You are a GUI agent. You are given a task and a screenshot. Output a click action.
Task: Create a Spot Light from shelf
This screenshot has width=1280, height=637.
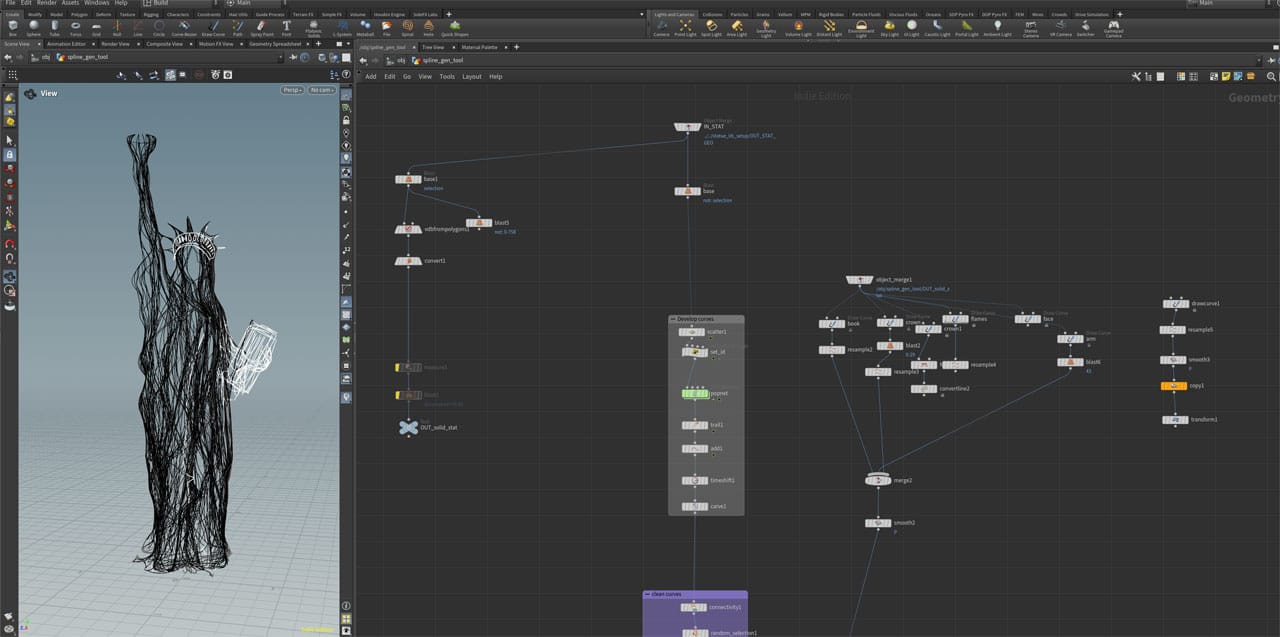[x=711, y=28]
